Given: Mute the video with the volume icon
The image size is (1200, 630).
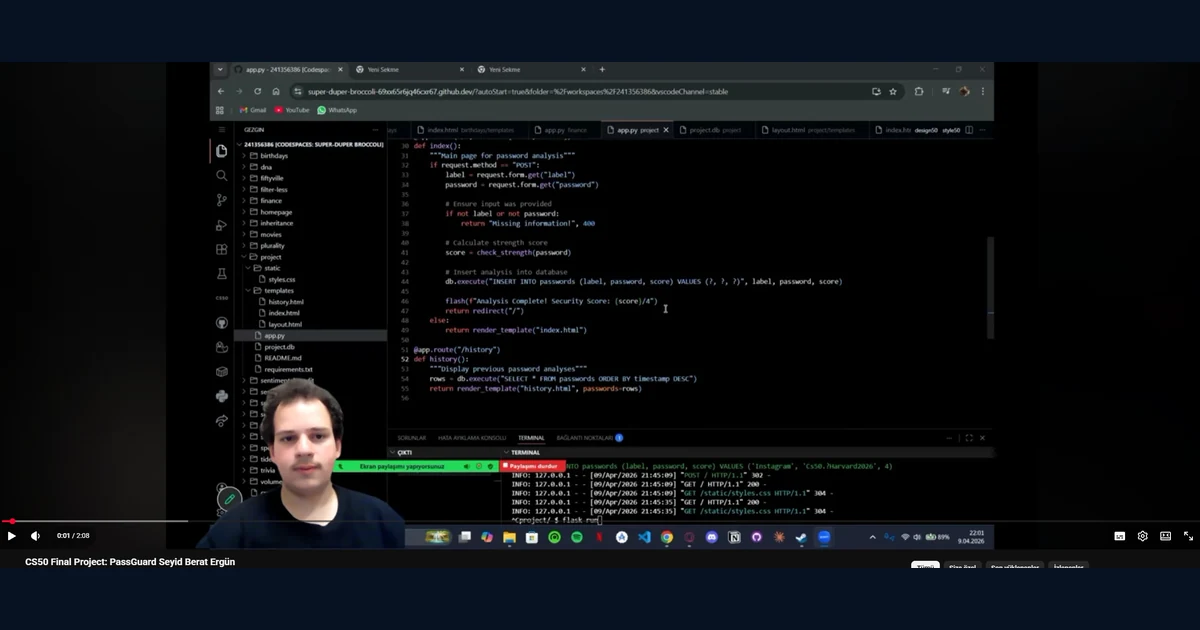Looking at the screenshot, I should 35,536.
